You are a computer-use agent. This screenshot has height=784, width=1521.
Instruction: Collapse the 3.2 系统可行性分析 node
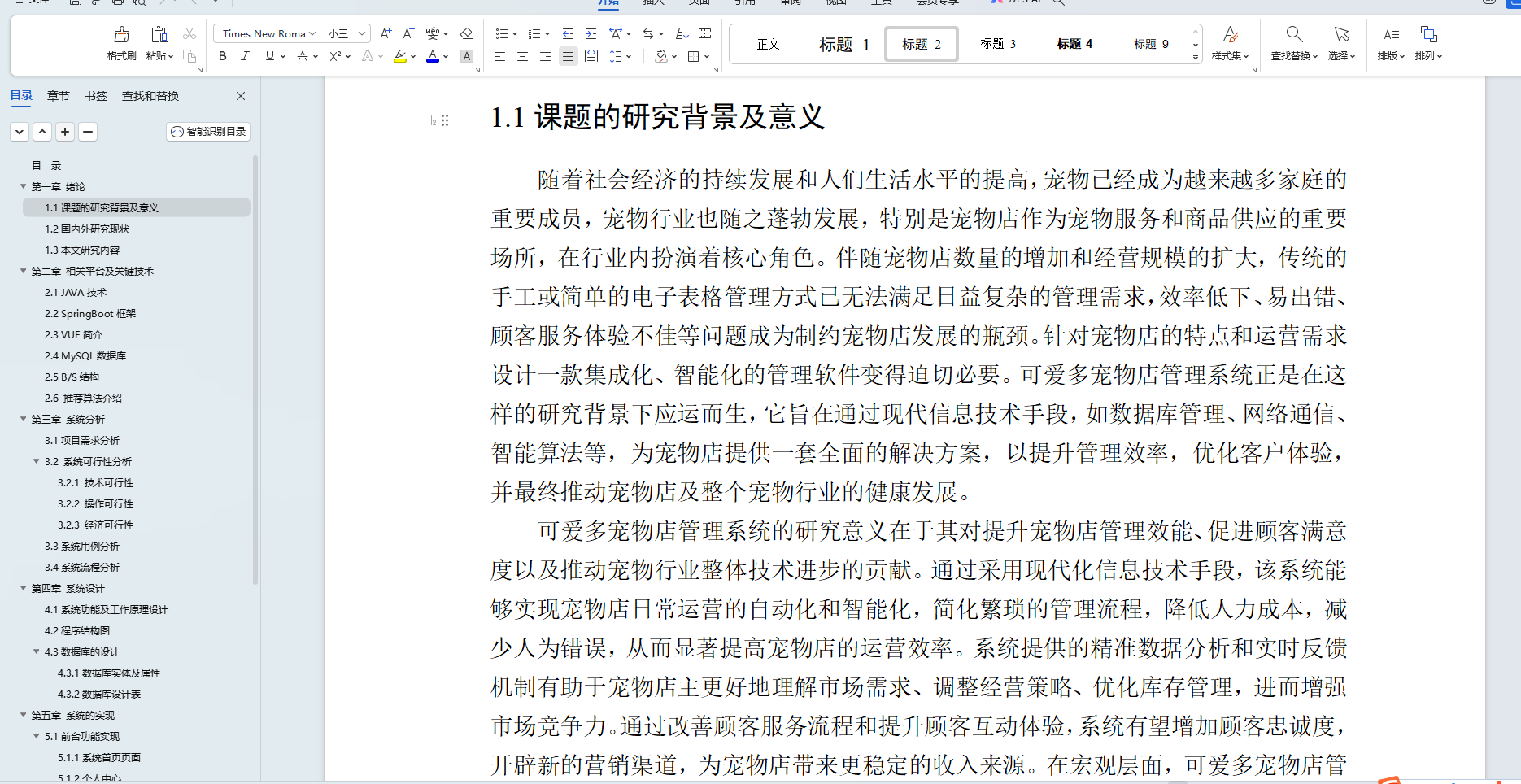[37, 461]
